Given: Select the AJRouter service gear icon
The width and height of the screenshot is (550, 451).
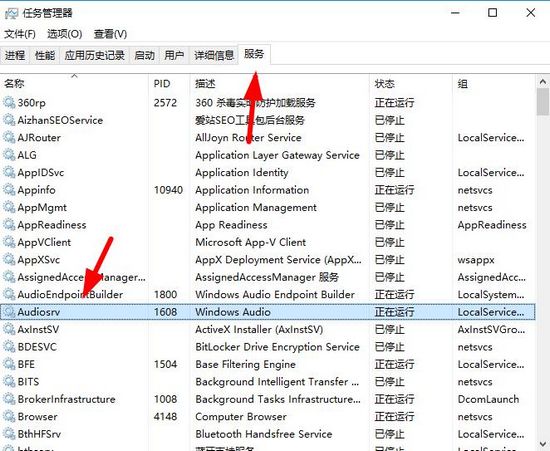Looking at the screenshot, I should 9,137.
